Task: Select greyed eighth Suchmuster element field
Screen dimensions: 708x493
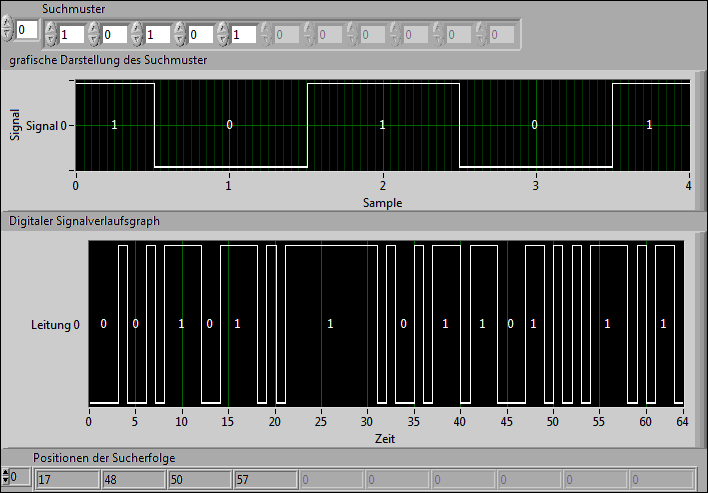Action: pyautogui.click(x=373, y=35)
